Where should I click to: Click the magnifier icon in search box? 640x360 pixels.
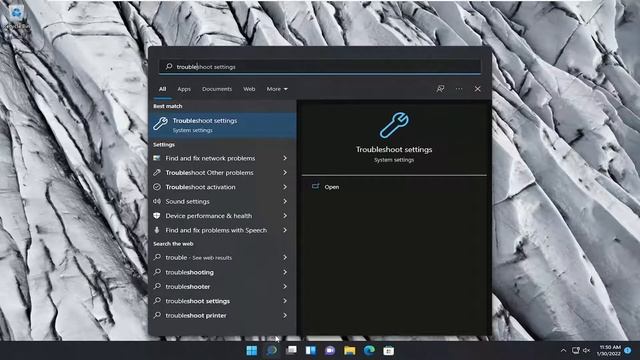[169, 67]
